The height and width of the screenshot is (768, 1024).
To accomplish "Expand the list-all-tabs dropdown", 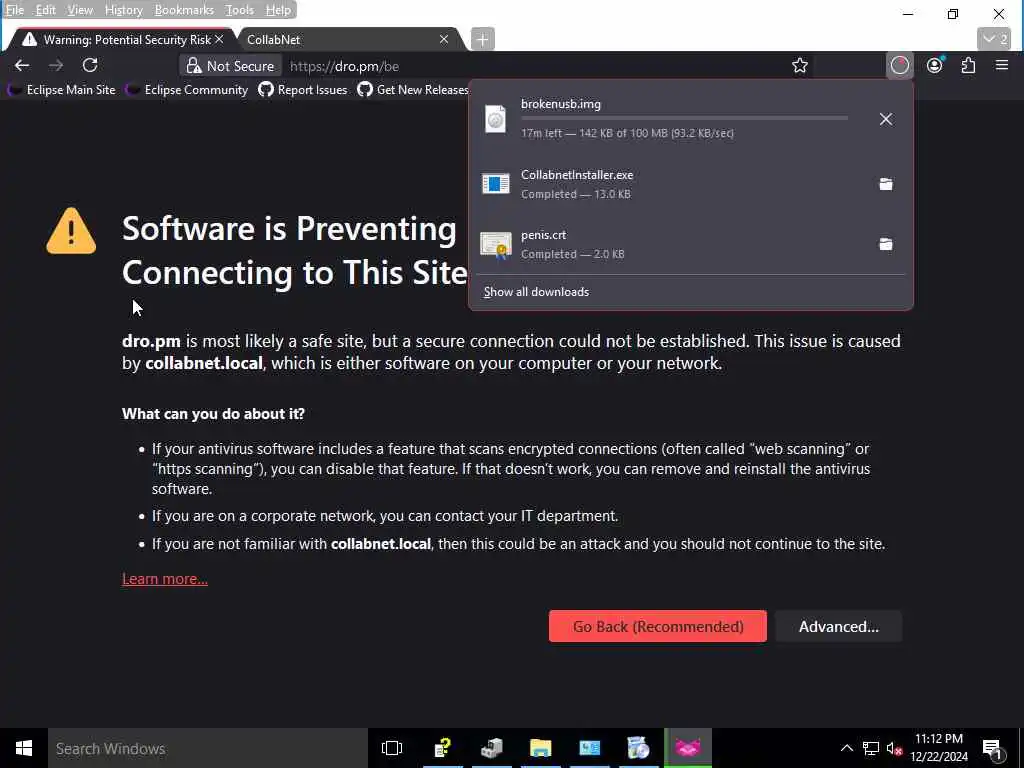I will click(994, 39).
